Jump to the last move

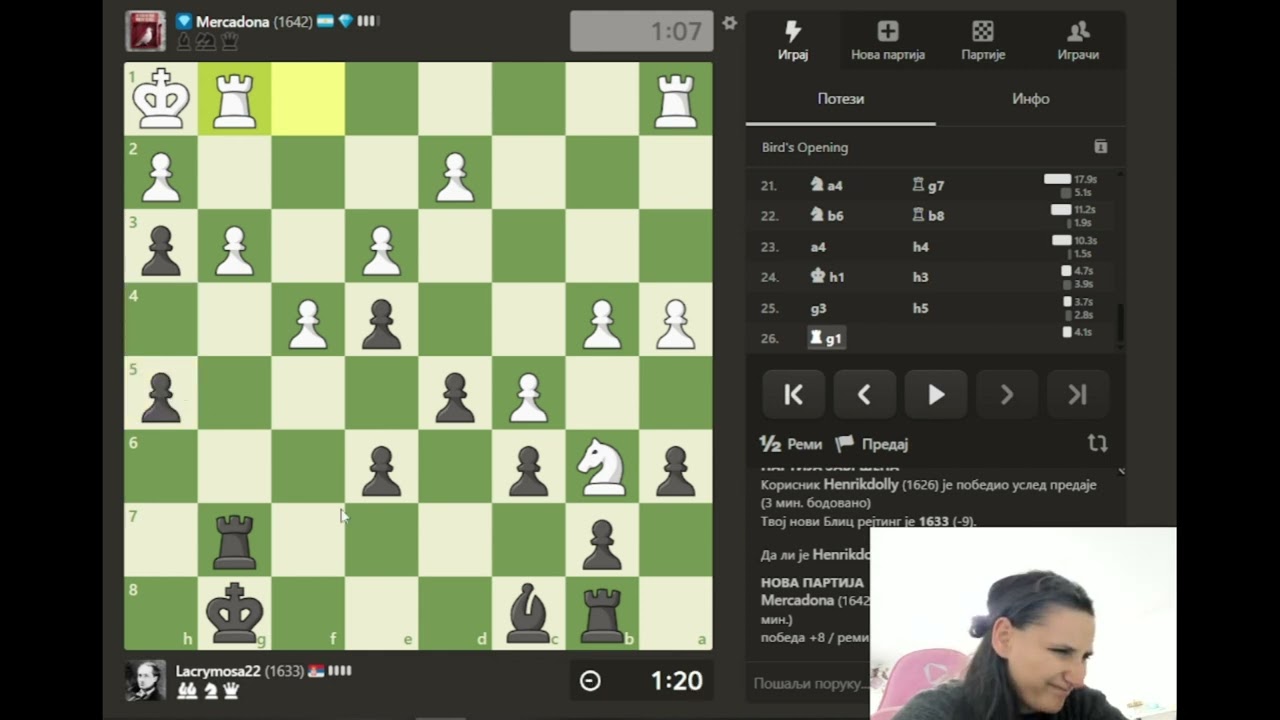pyautogui.click(x=1078, y=395)
